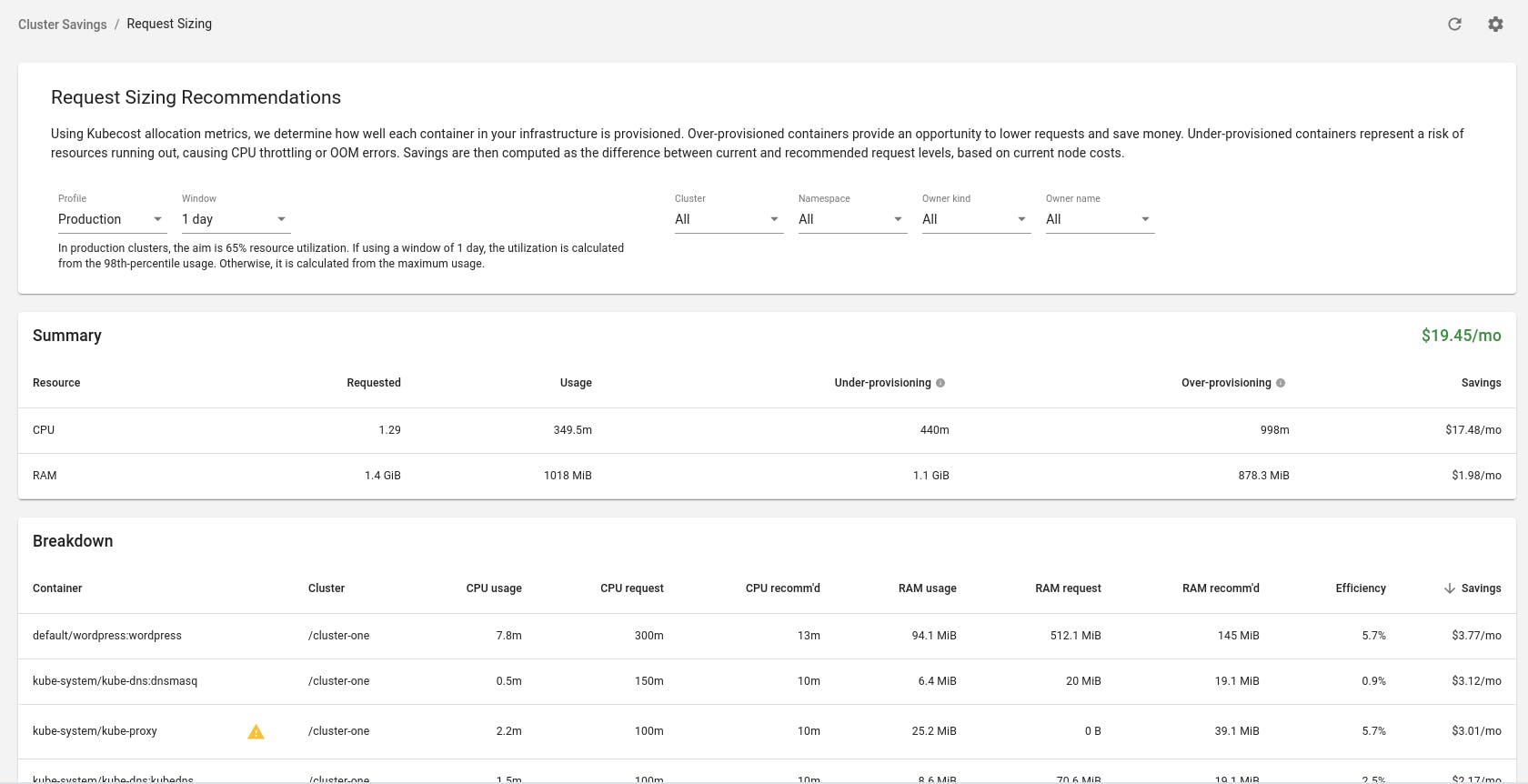Click the Summary section heading
Viewport: 1528px width, 784px height.
pyautogui.click(x=67, y=336)
